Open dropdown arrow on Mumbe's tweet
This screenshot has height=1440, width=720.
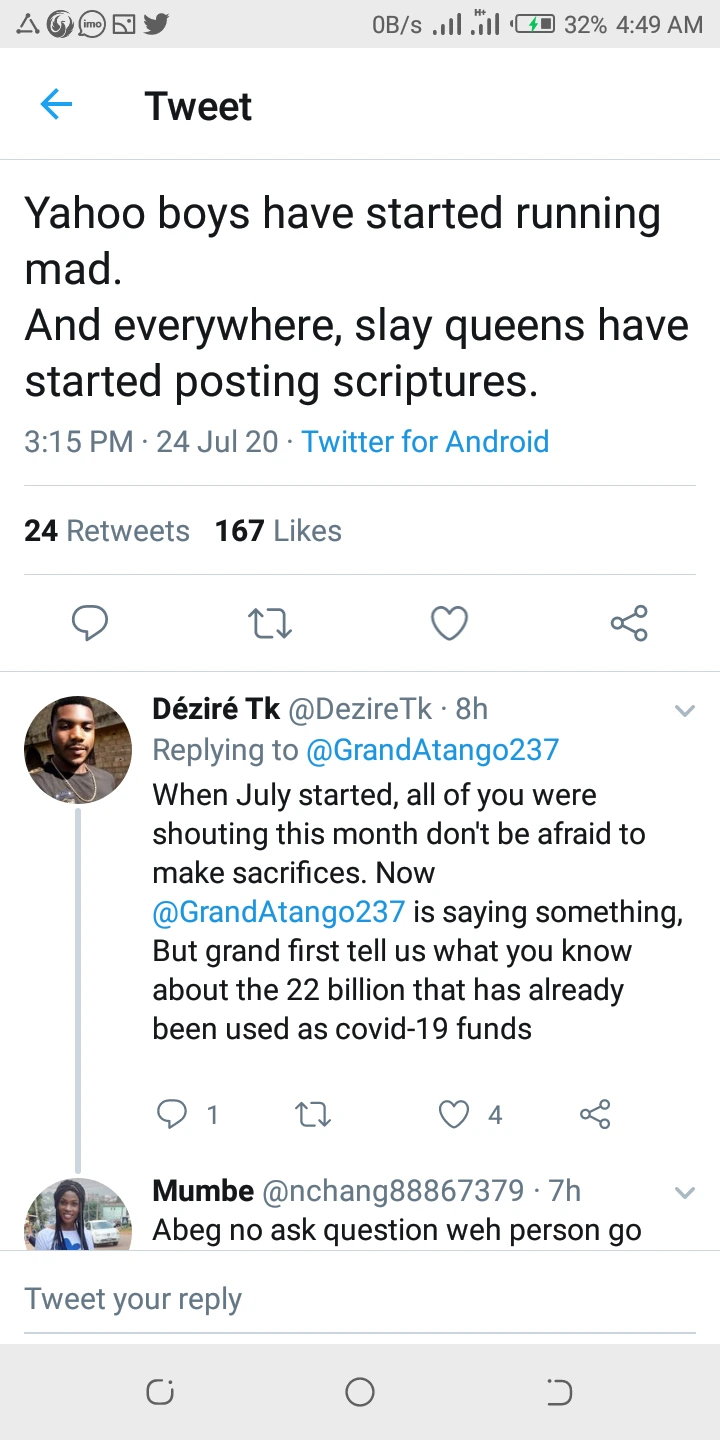click(x=685, y=1192)
